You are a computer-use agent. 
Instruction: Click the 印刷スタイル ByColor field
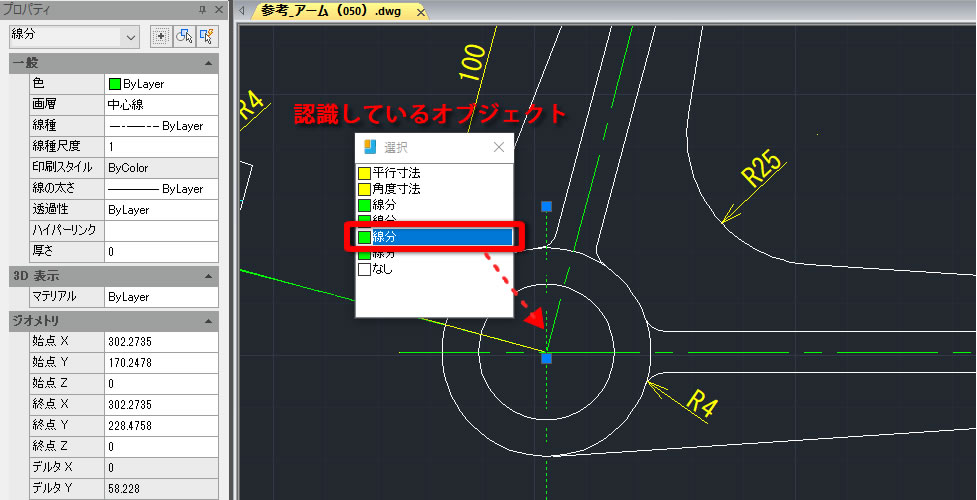click(161, 168)
